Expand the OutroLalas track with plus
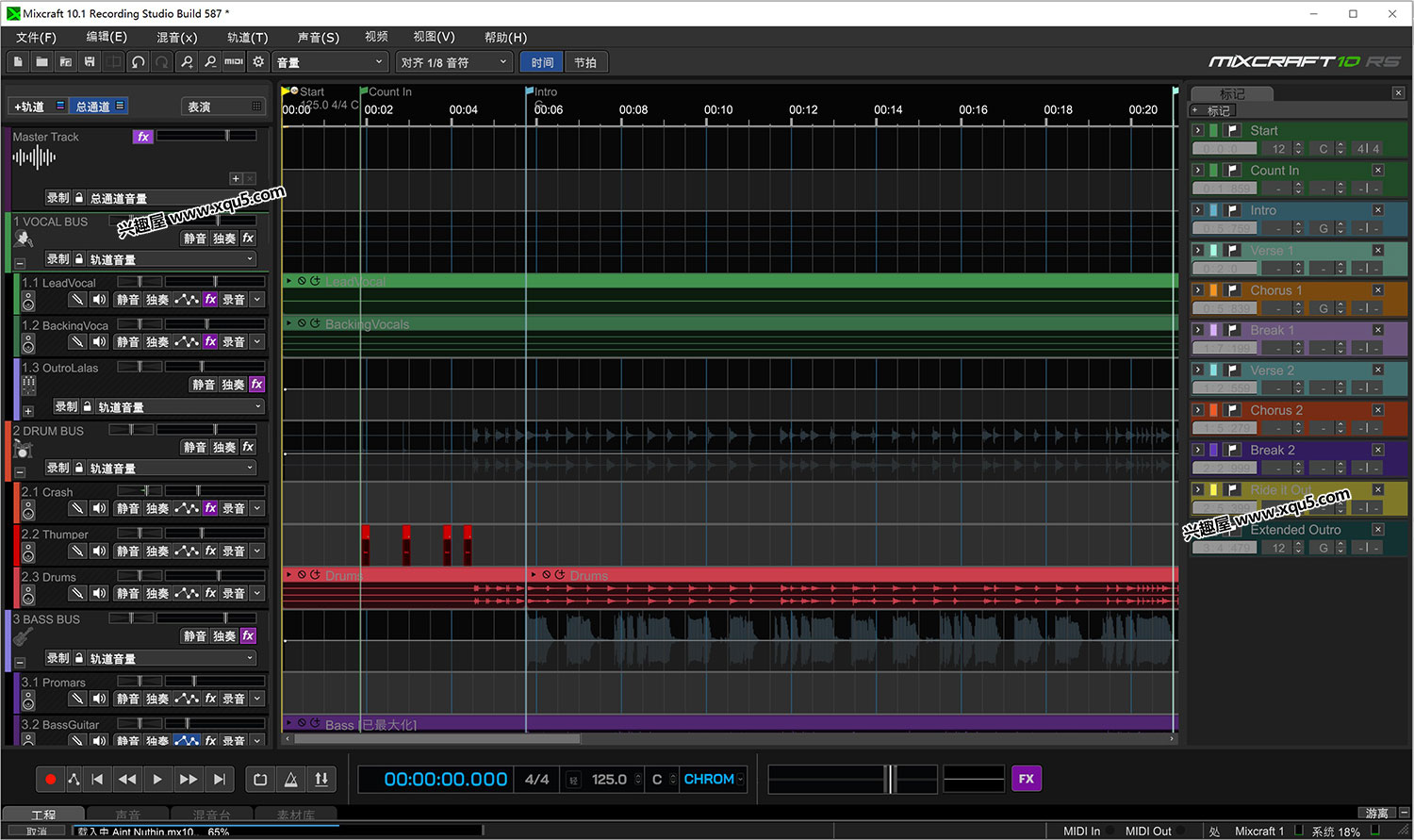This screenshot has height=840, width=1414. pos(28,411)
